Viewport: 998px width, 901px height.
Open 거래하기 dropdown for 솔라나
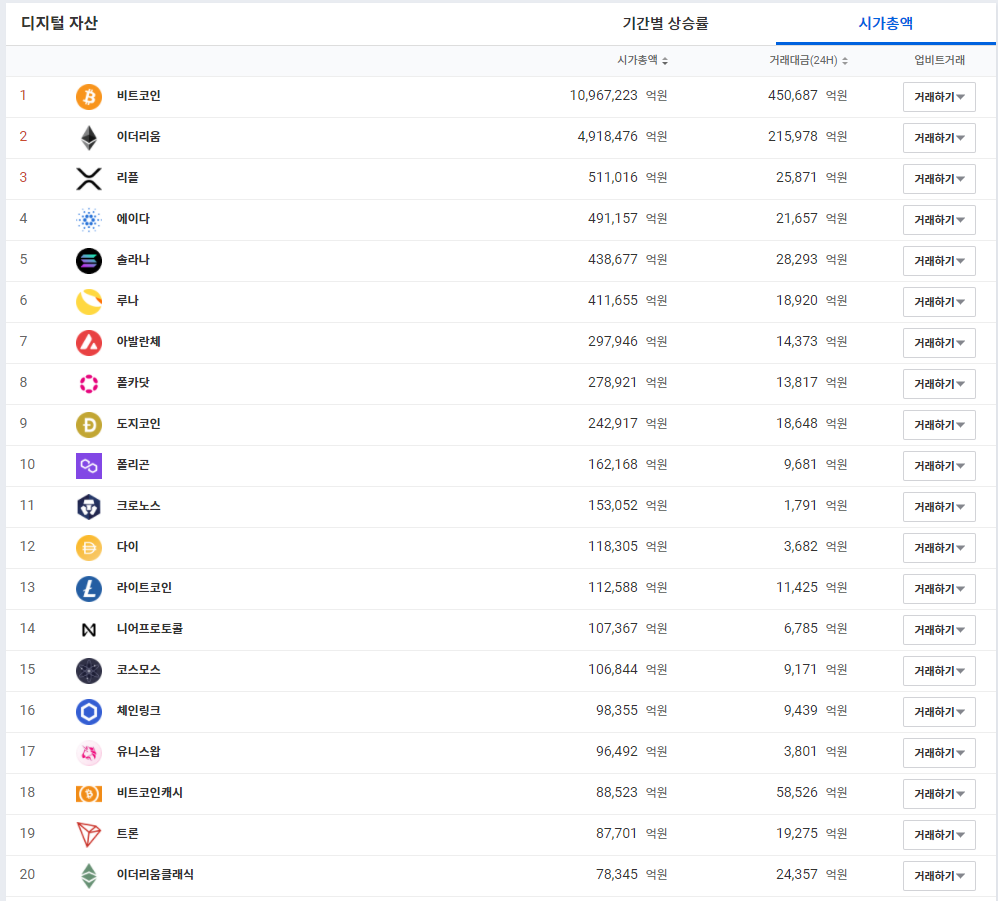pos(939,261)
